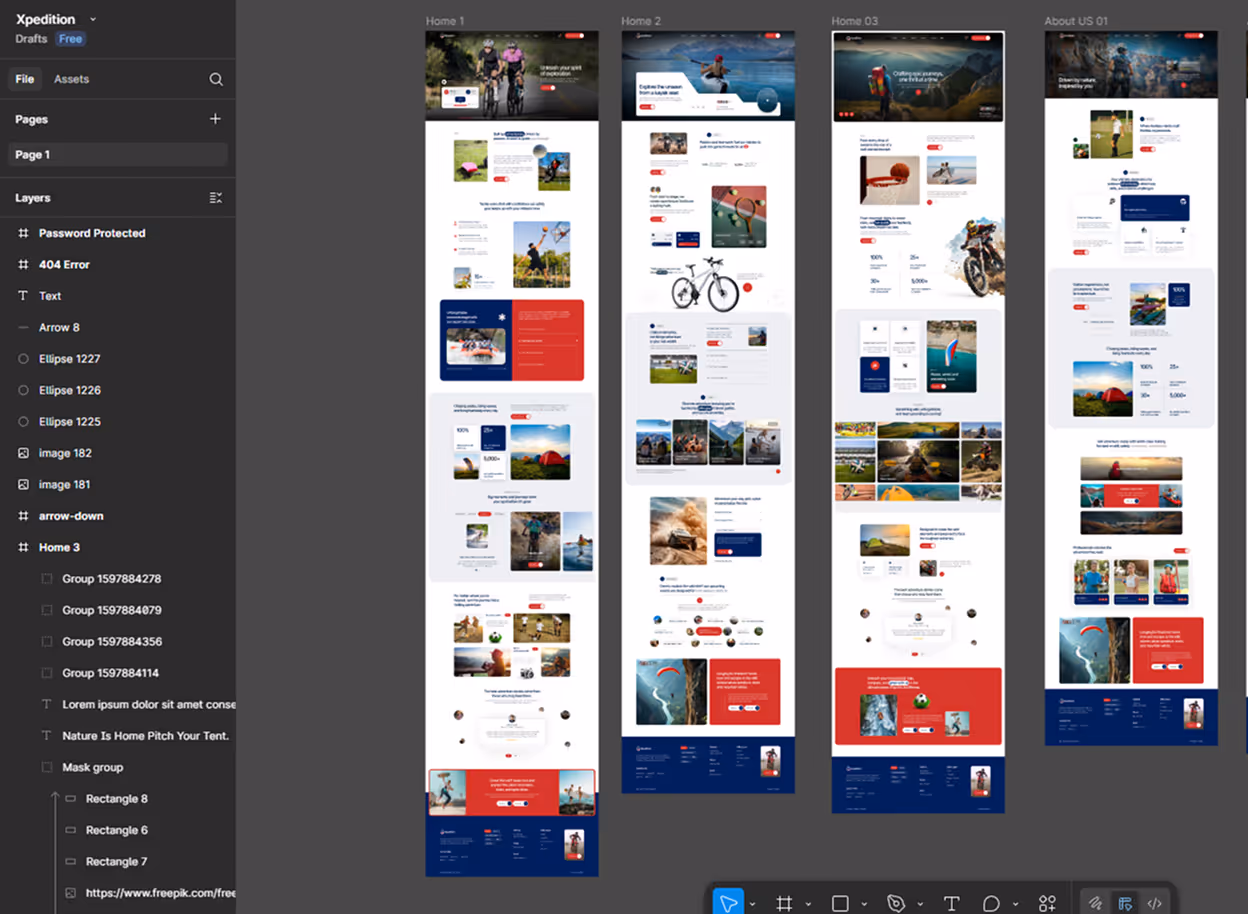The width and height of the screenshot is (1248, 914).
Task: Open the shape tools dropdown chevron
Action: pyautogui.click(x=865, y=902)
